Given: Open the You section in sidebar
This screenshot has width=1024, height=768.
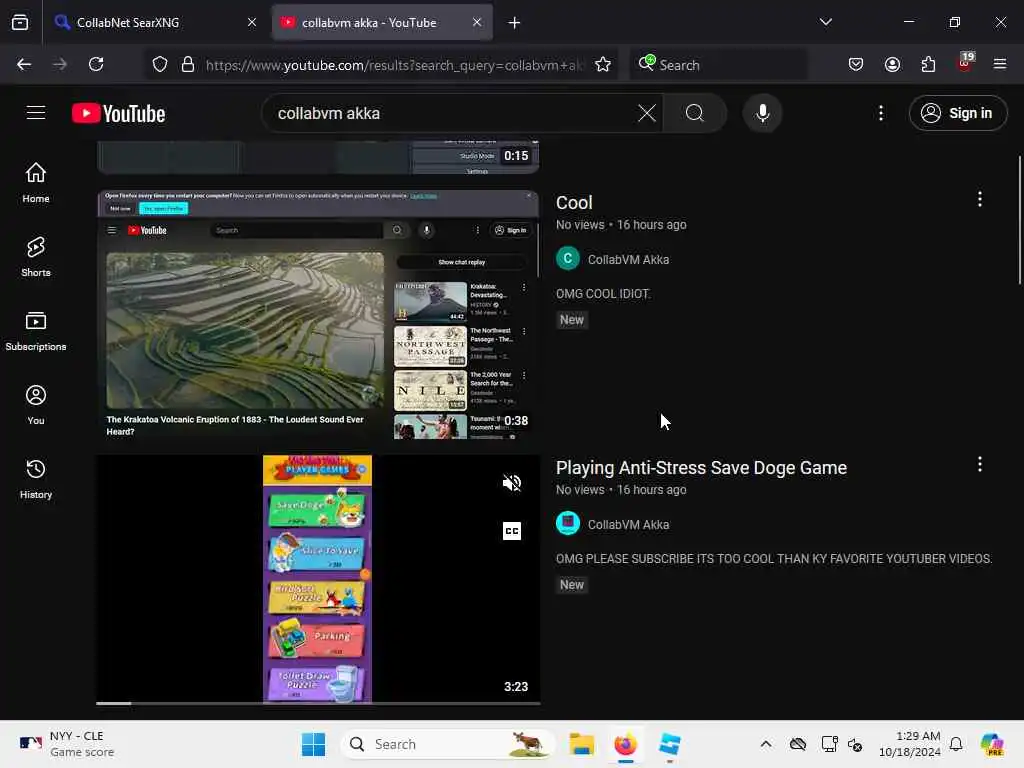Looking at the screenshot, I should pos(36,405).
